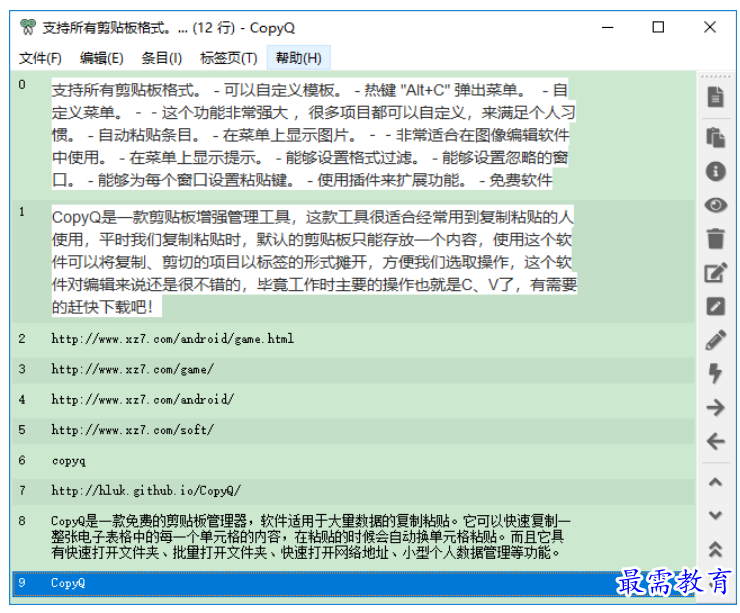The height and width of the screenshot is (613, 740).
Task: Select item 0 about clipboard formats
Action: 353,135
